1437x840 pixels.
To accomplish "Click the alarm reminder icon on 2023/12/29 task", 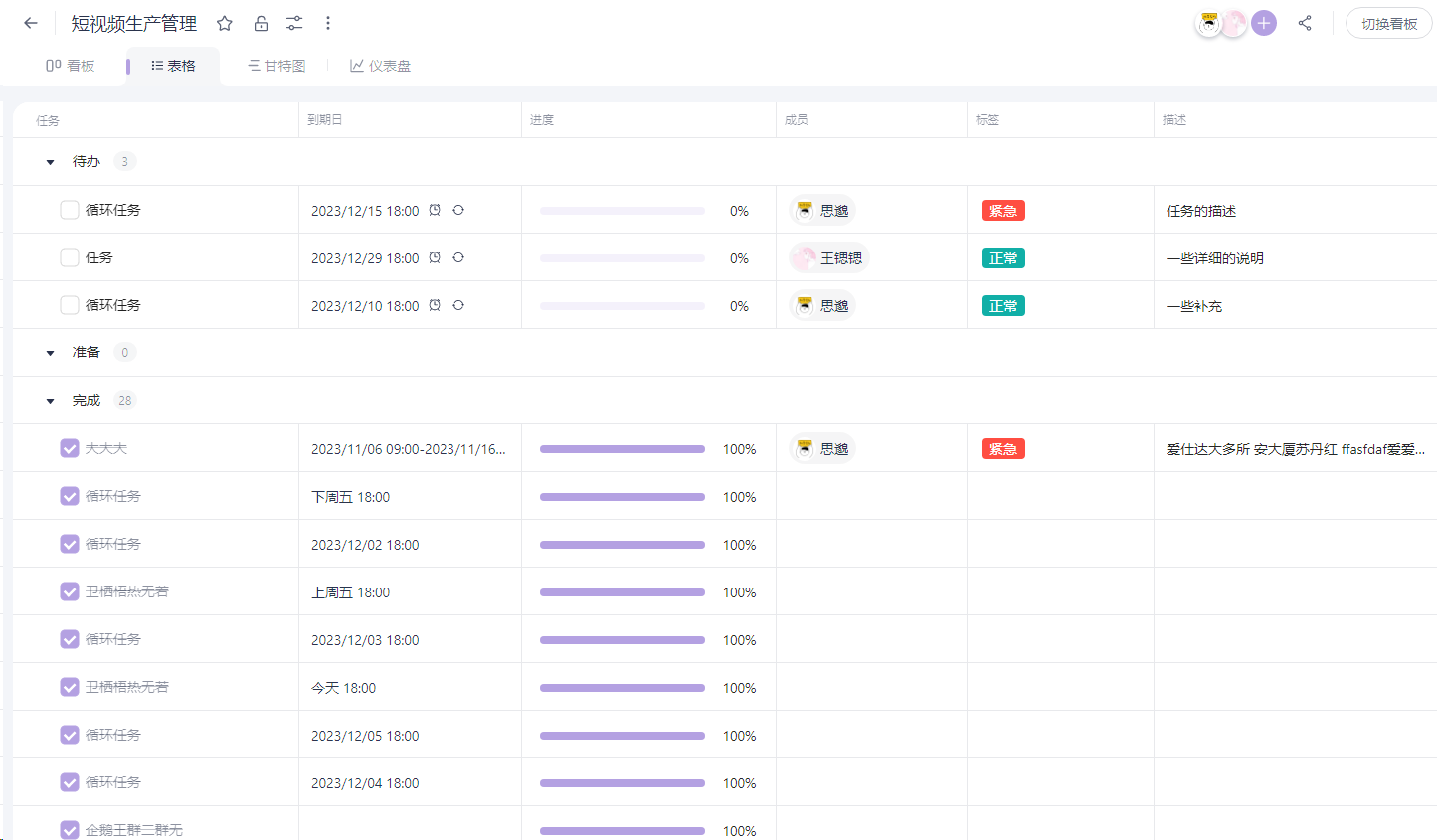I will pyautogui.click(x=435, y=257).
